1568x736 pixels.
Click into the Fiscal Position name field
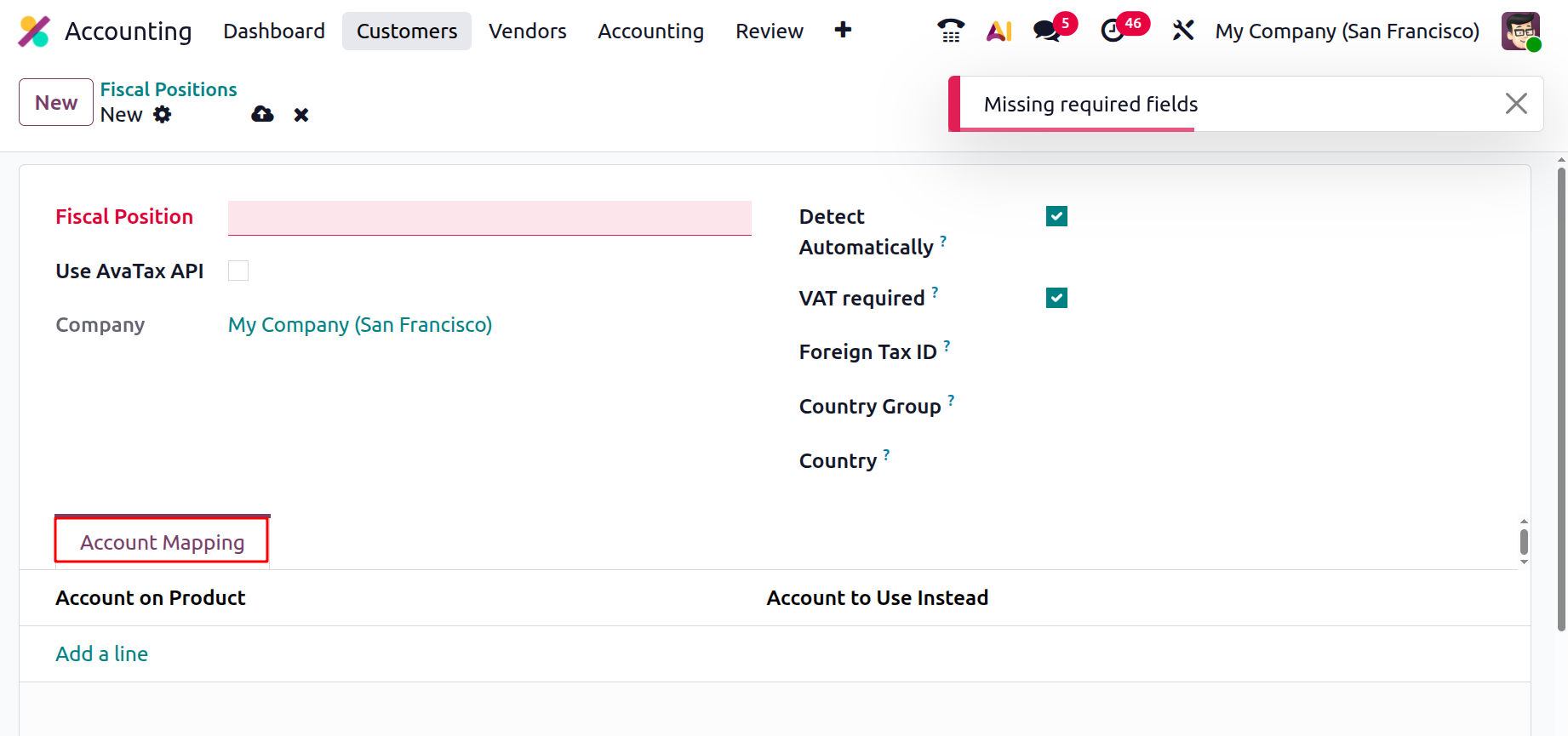coord(489,218)
